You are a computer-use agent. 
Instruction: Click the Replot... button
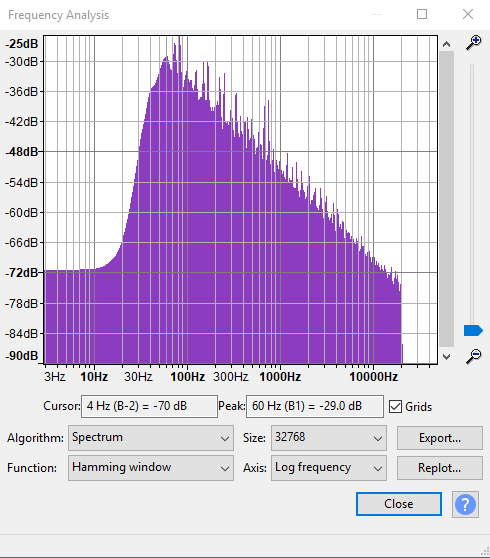point(440,468)
